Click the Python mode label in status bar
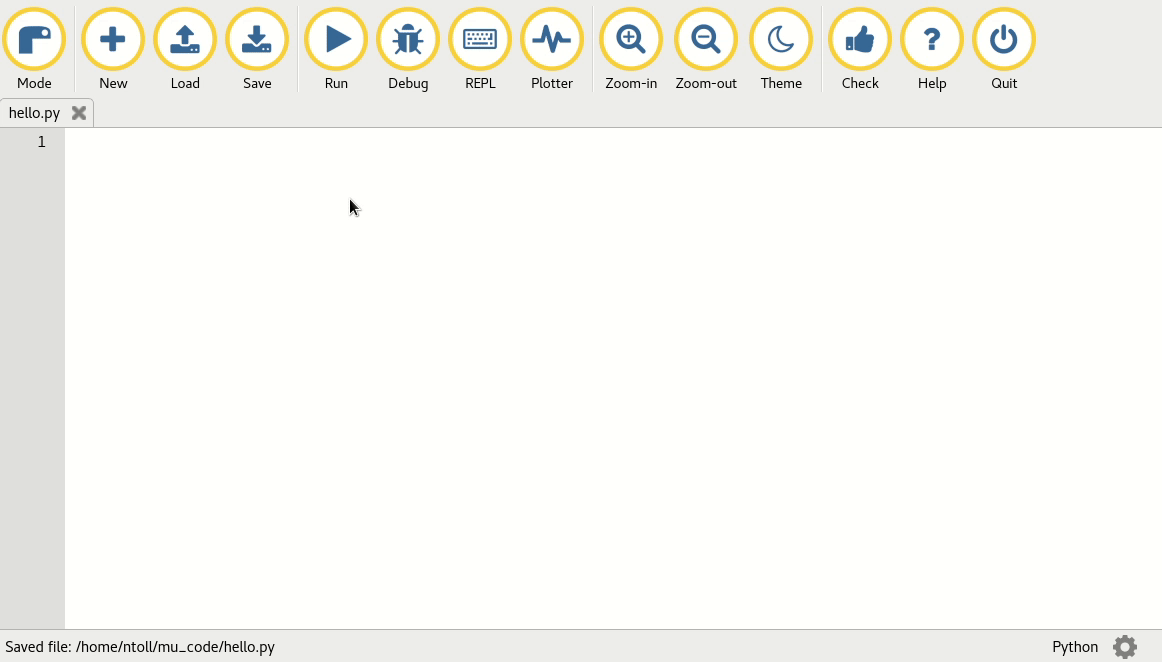Screen dimensions: 1162x662 coord(1075,647)
